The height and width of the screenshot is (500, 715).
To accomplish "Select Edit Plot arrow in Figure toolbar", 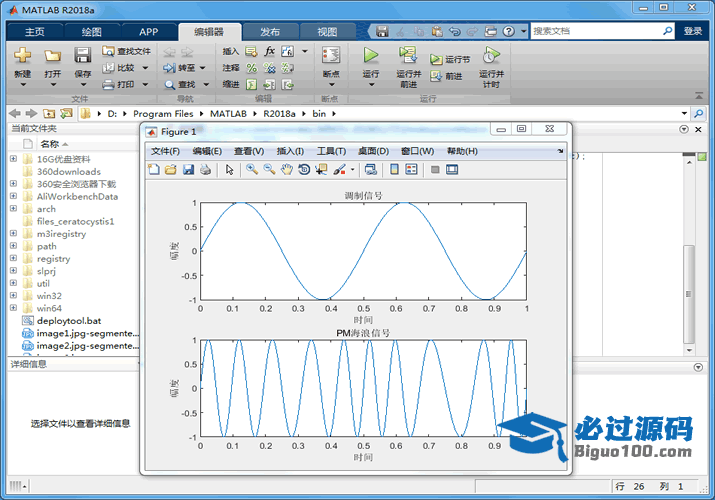I will point(229,170).
